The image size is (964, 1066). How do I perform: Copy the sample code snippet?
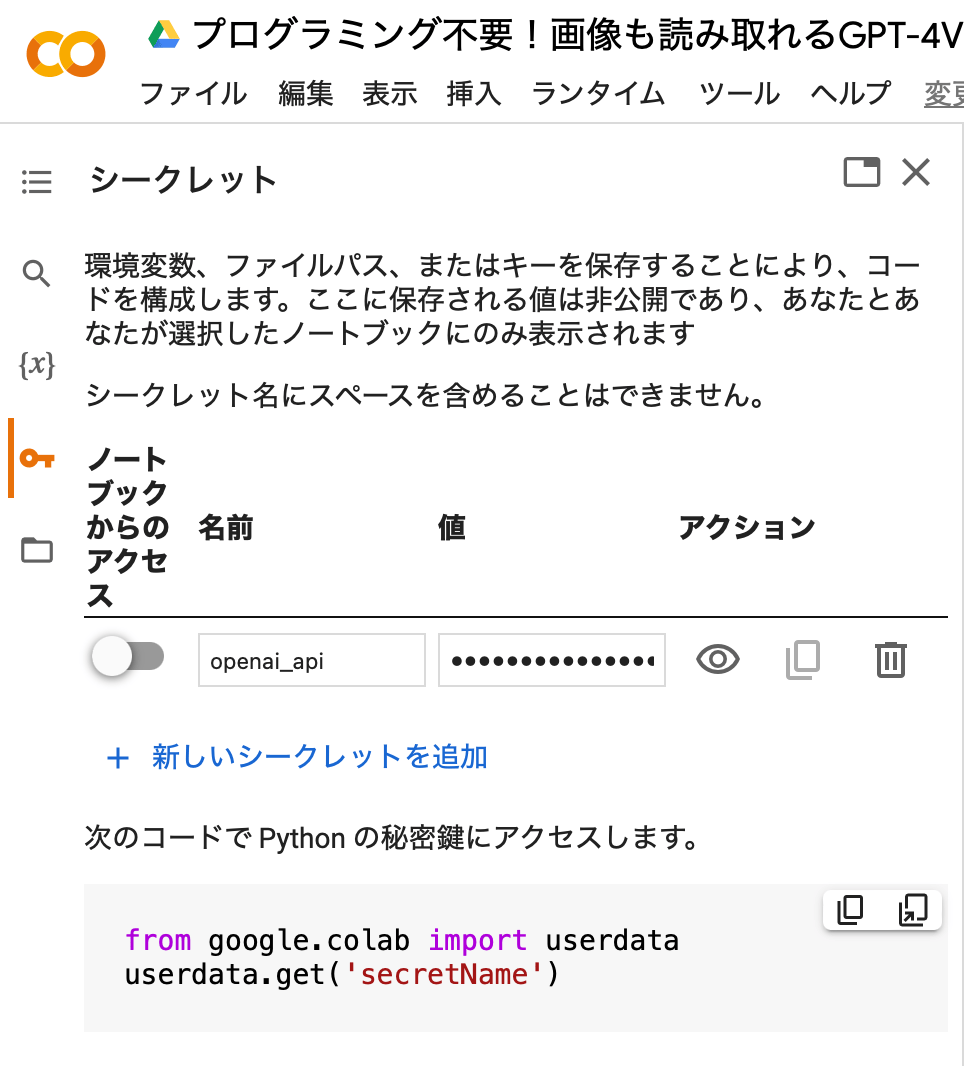(850, 910)
